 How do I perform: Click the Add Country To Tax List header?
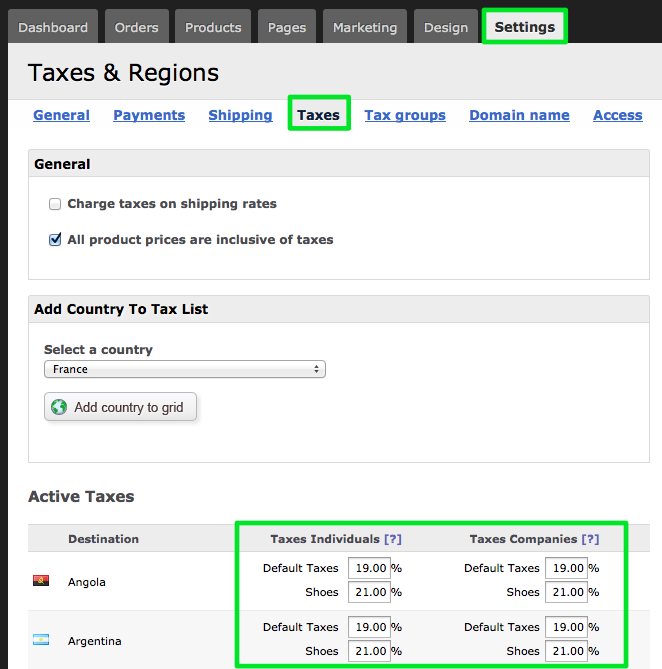point(121,309)
